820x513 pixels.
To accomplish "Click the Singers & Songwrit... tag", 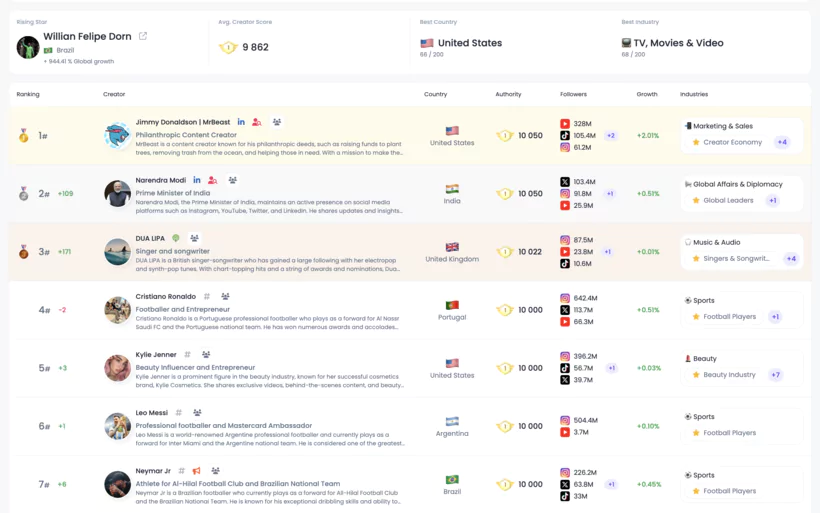I will click(x=736, y=258).
